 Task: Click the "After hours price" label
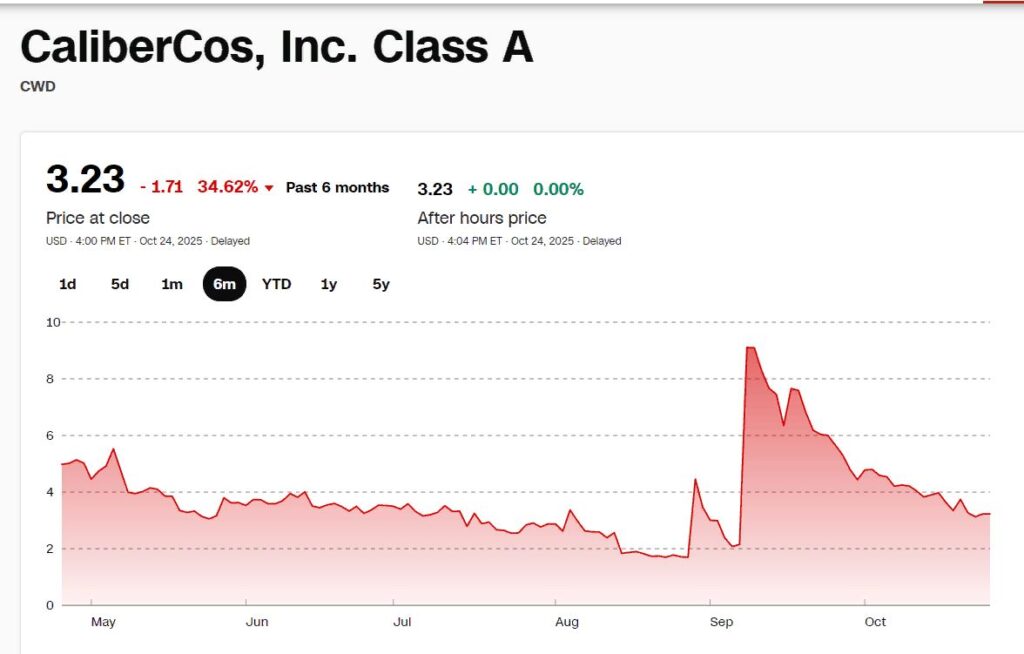pyautogui.click(x=482, y=218)
